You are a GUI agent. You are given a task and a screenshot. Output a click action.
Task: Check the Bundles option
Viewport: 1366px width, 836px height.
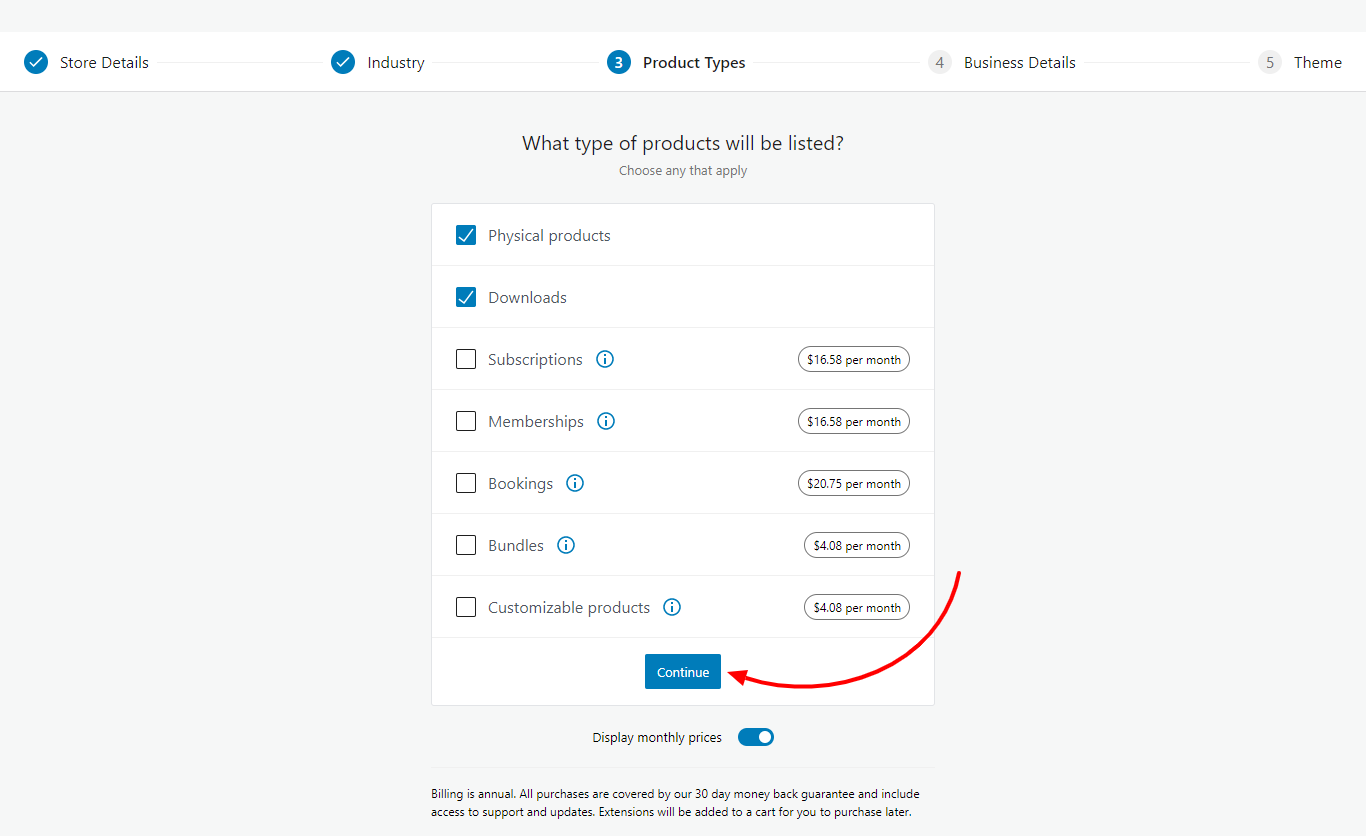(x=466, y=544)
